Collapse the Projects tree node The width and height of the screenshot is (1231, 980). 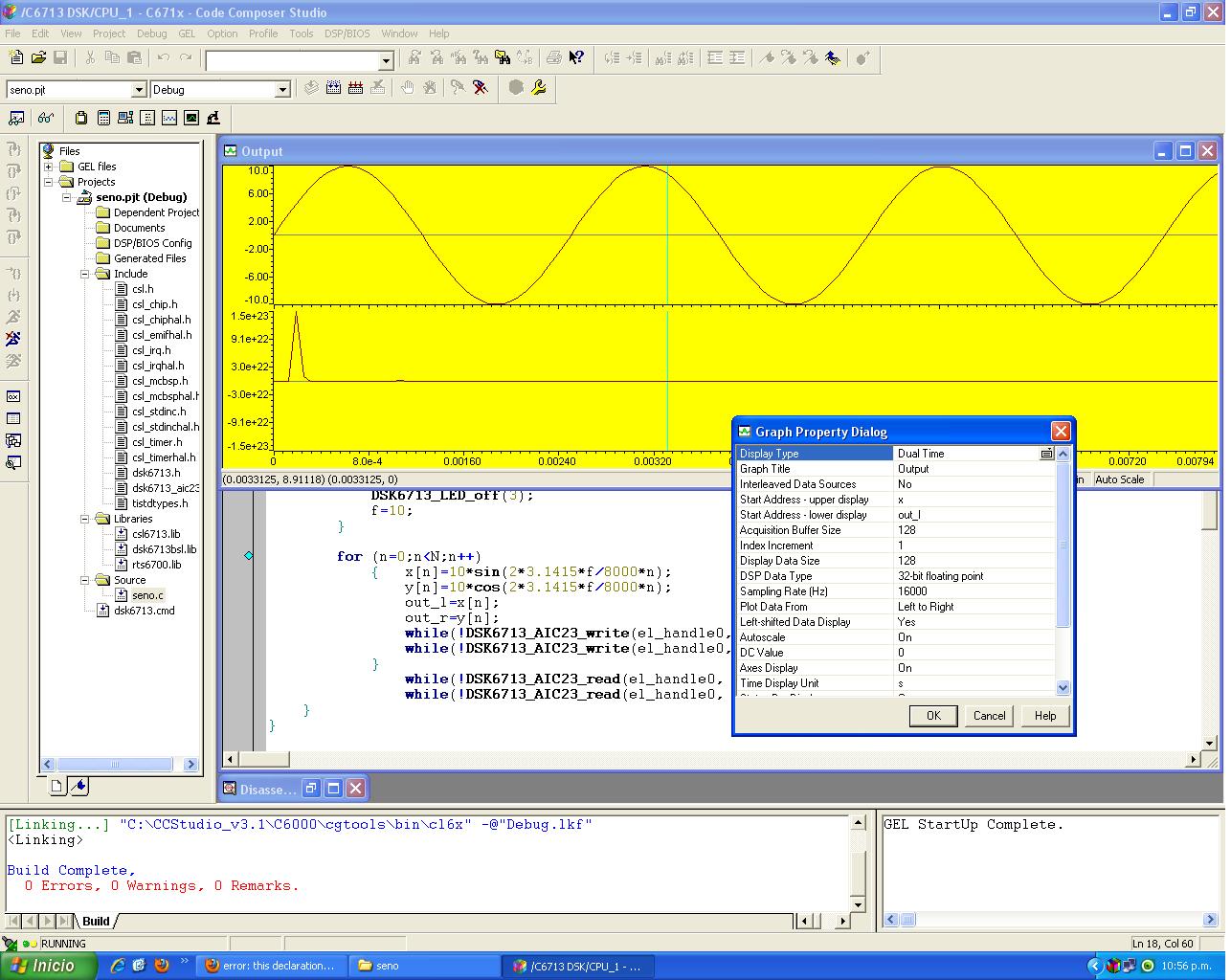[48, 182]
